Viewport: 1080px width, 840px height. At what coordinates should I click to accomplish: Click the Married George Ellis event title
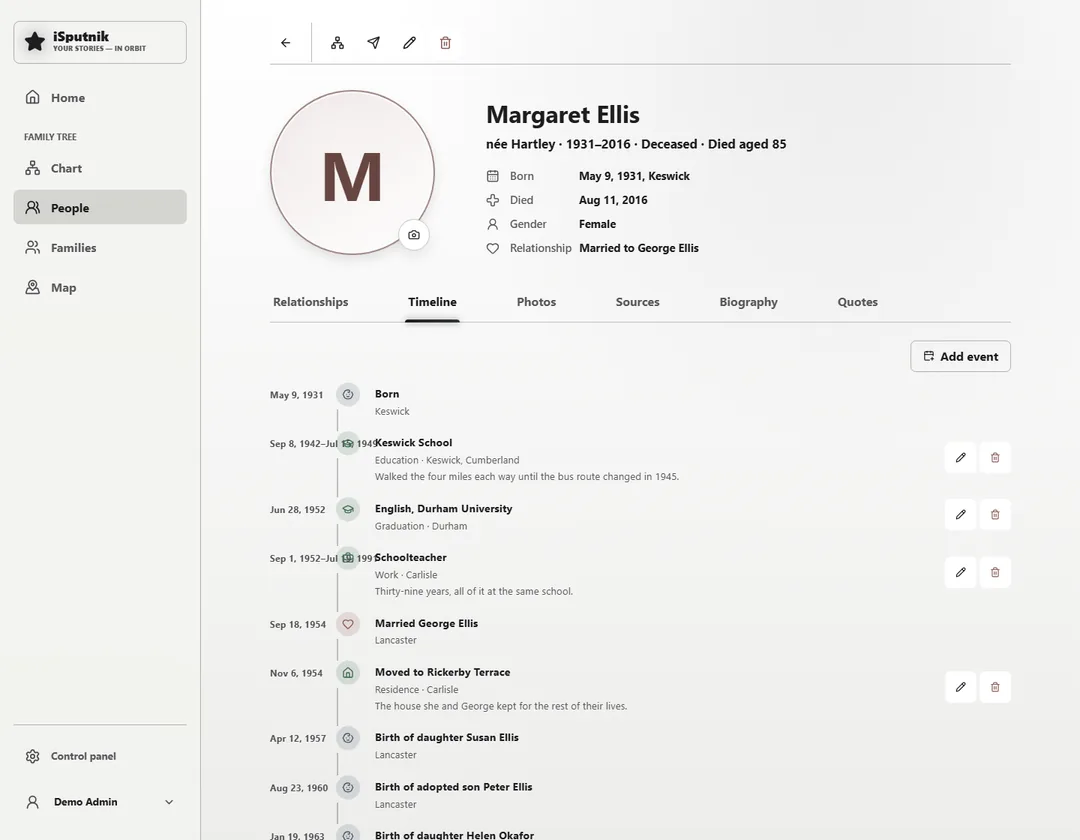pos(426,623)
